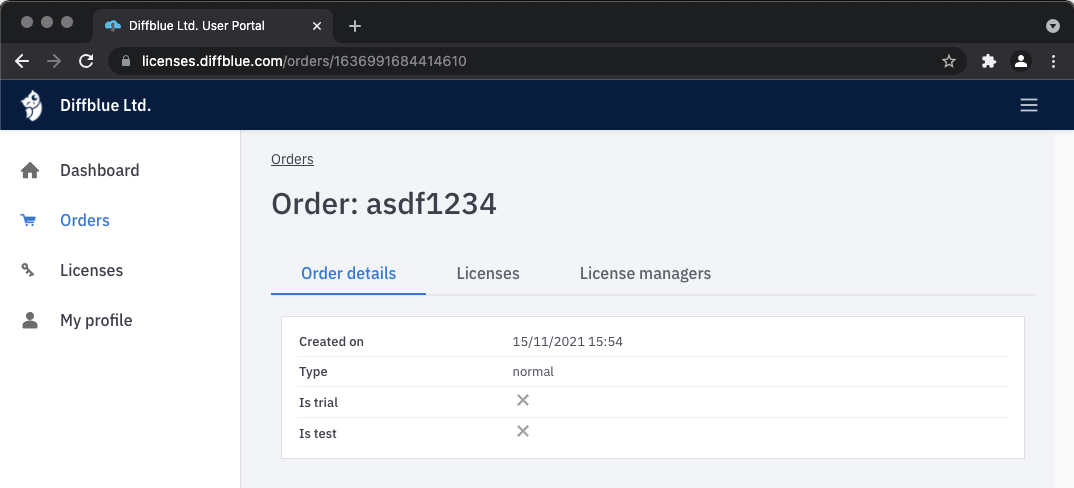
Task: Click the Dashboard home icon
Action: click(x=30, y=170)
